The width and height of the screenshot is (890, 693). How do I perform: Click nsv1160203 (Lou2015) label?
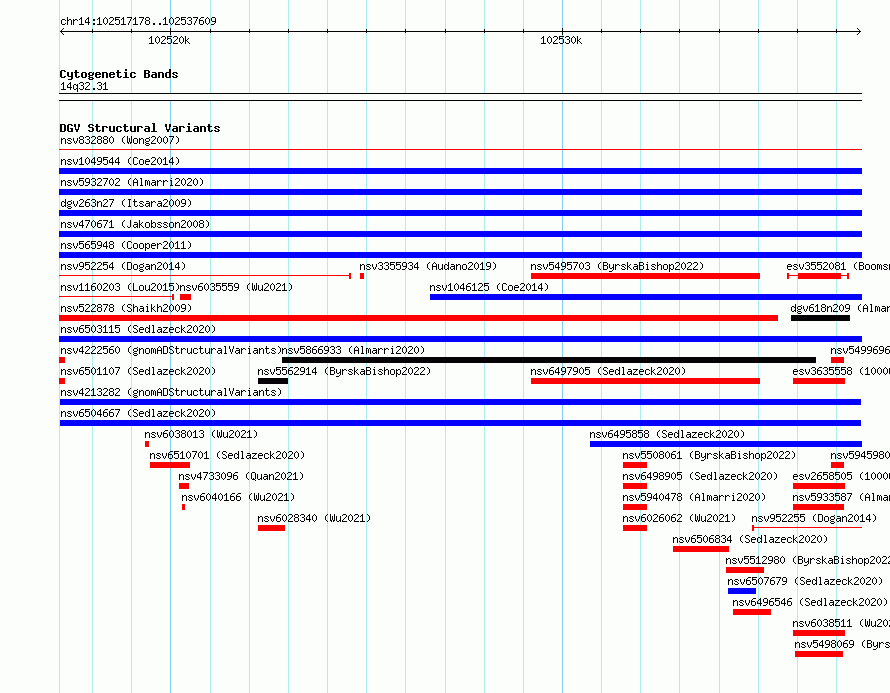pos(120,287)
